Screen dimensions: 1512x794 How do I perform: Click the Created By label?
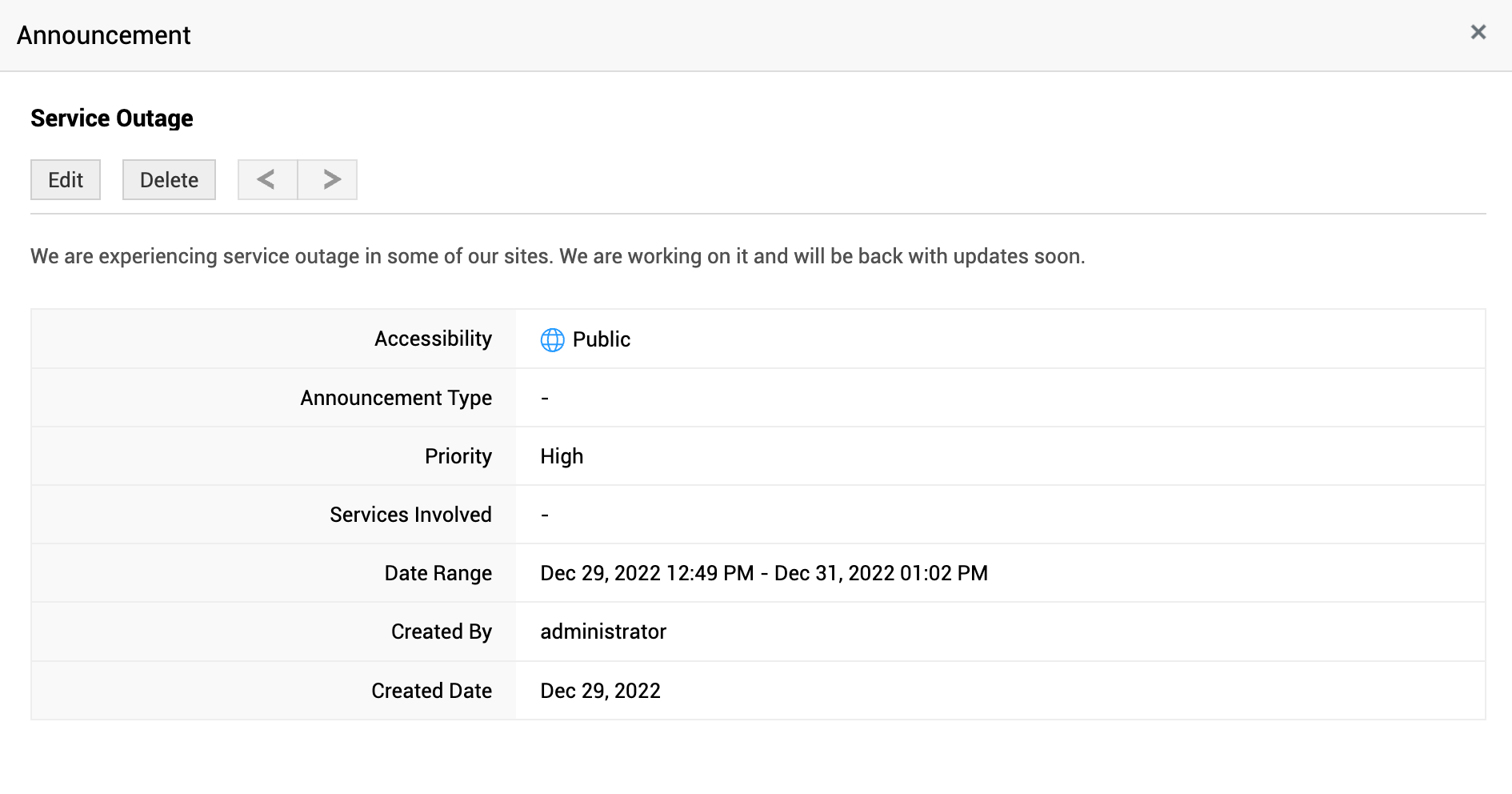tap(441, 632)
